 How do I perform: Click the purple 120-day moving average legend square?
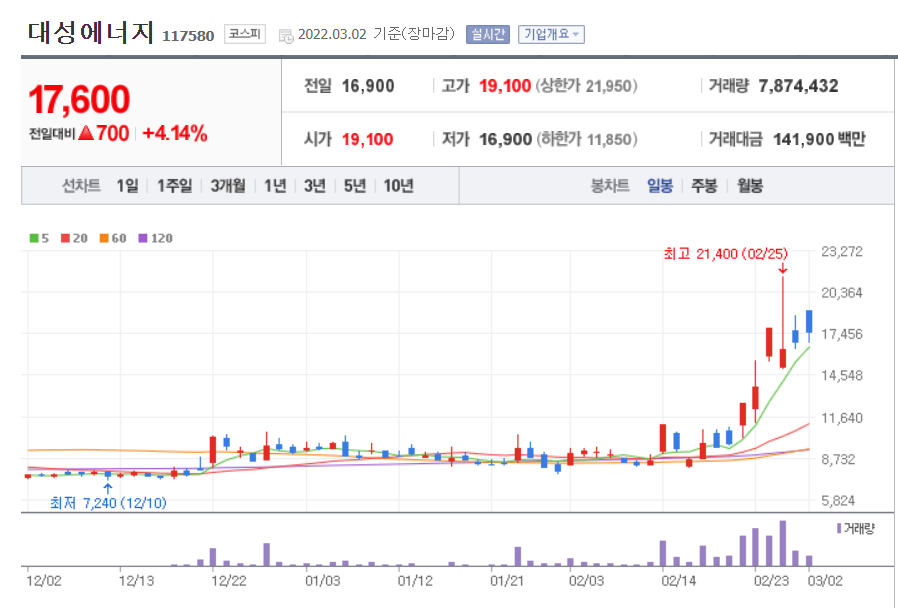pos(143,238)
